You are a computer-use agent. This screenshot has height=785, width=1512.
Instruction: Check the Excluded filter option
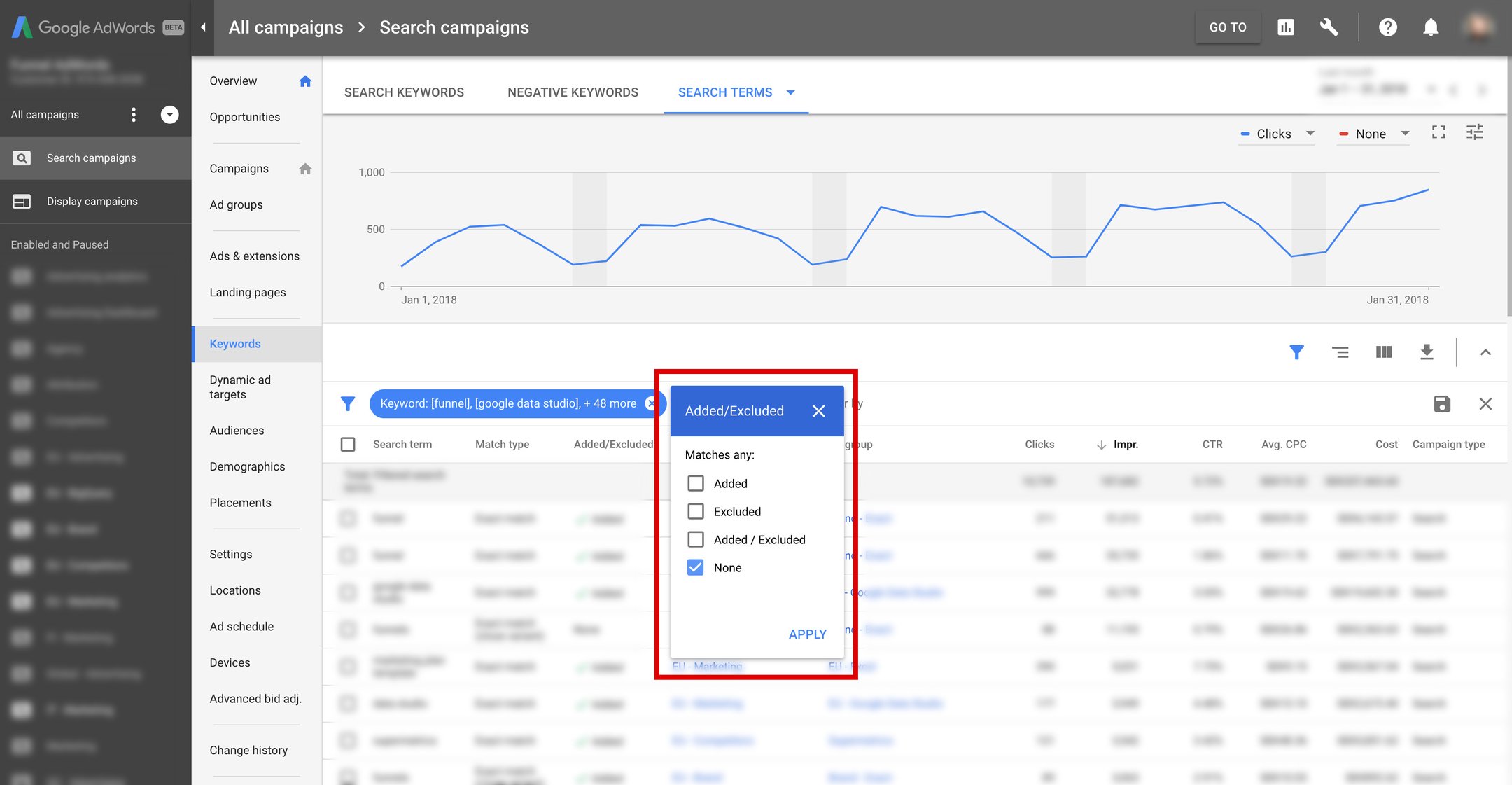tap(695, 511)
